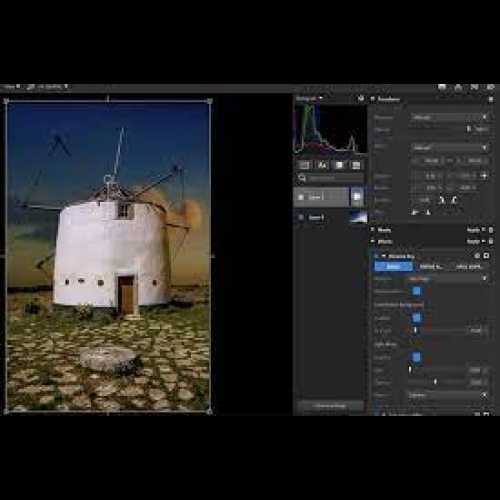This screenshot has height=500, width=500.
Task: Click the last icon button below the histogram
Action: click(356, 165)
